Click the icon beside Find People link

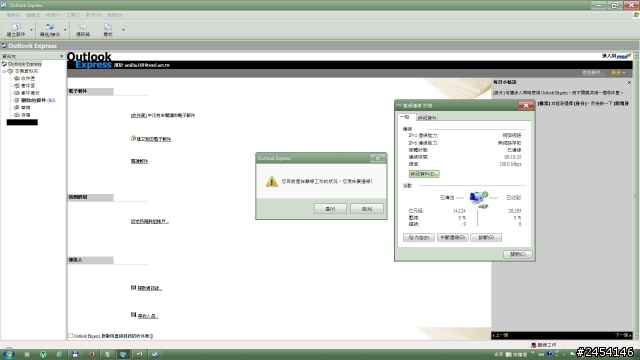click(x=133, y=315)
